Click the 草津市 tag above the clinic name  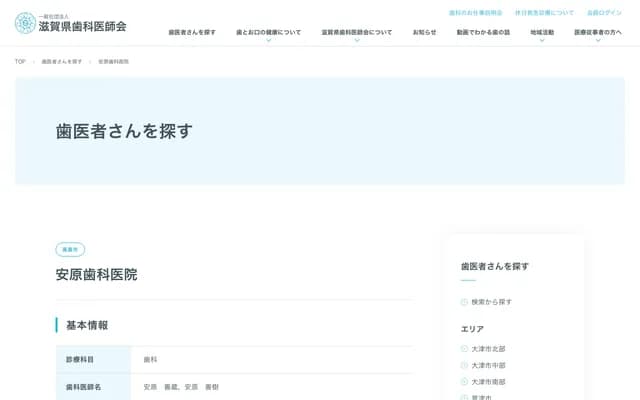(70, 249)
